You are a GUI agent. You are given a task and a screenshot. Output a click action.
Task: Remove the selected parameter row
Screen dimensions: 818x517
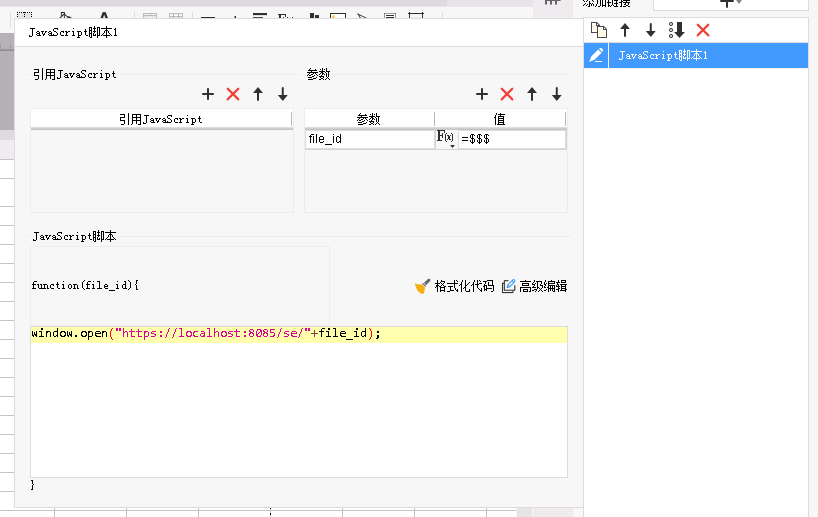pyautogui.click(x=507, y=94)
